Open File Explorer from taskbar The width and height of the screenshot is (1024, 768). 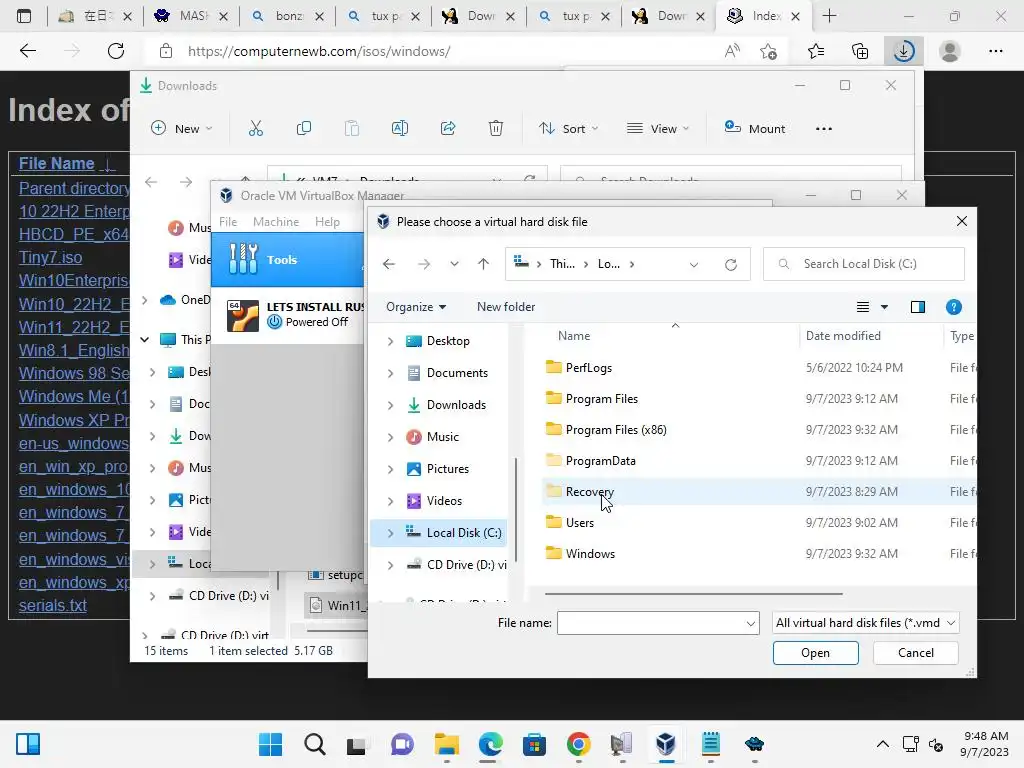447,744
